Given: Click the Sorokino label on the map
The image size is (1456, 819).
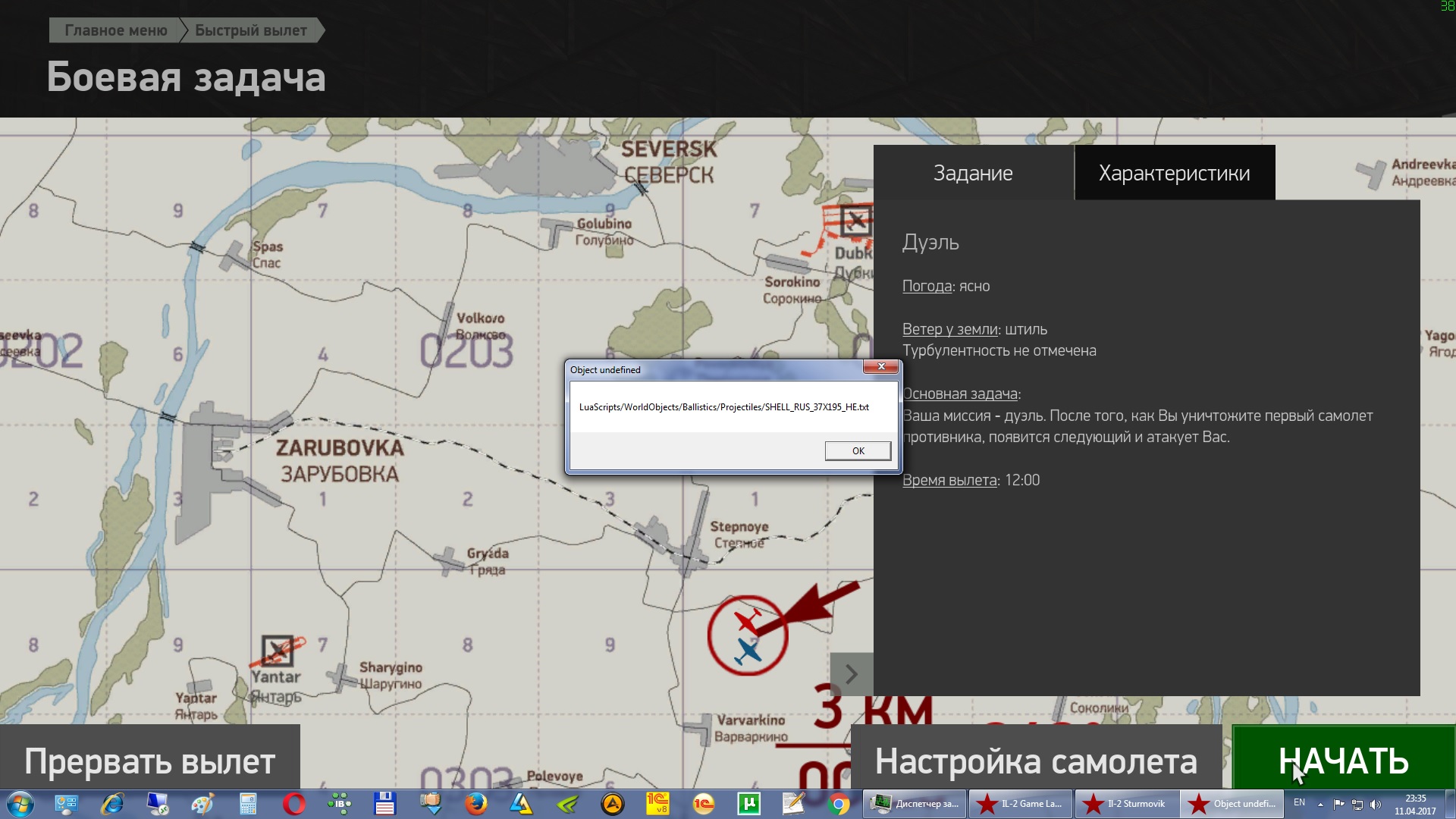Looking at the screenshot, I should (x=792, y=282).
